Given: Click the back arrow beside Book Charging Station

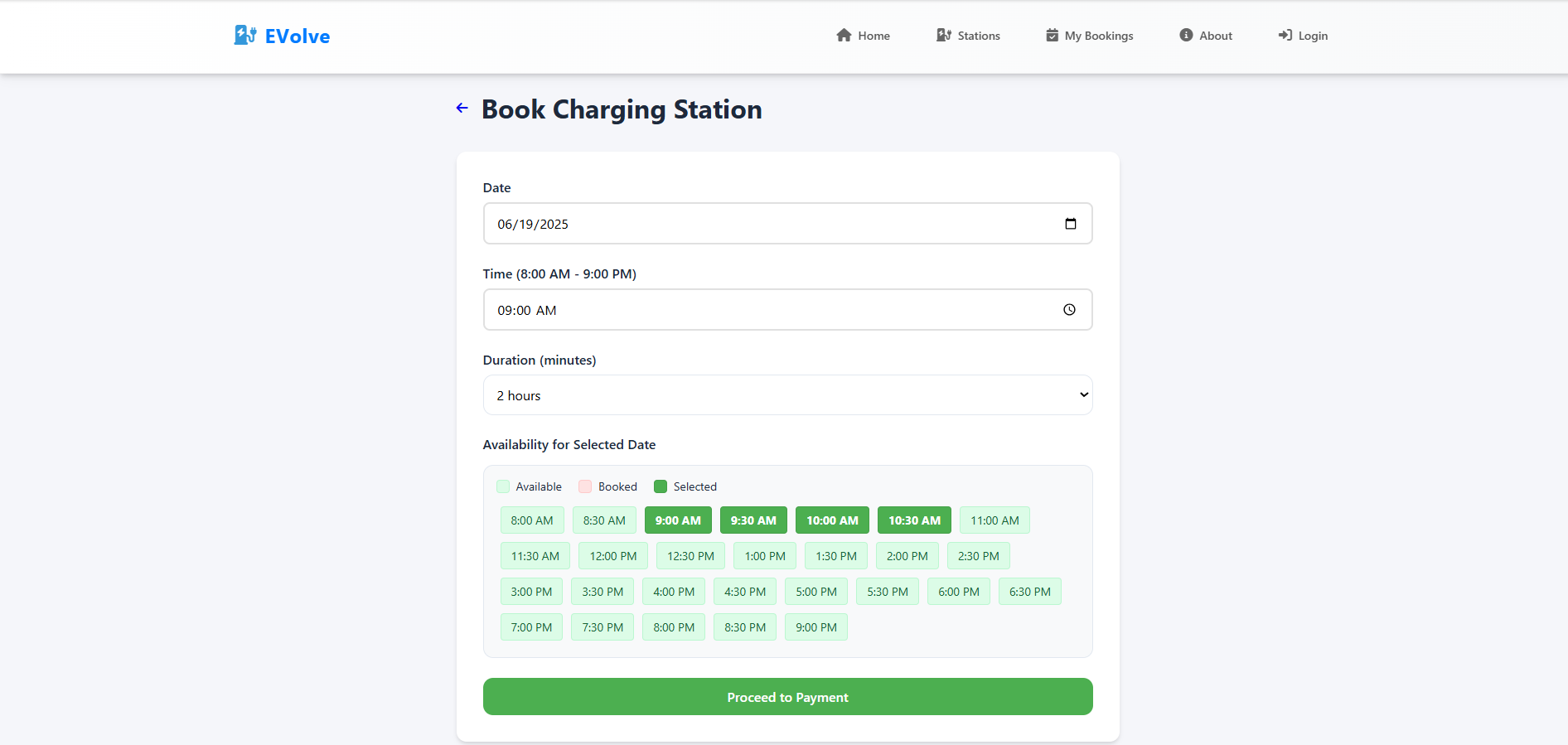Looking at the screenshot, I should click(462, 108).
